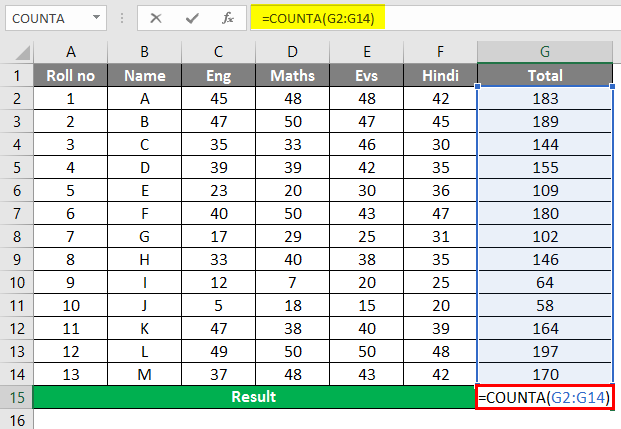Select Total value 164
The width and height of the screenshot is (621, 429).
click(545, 328)
